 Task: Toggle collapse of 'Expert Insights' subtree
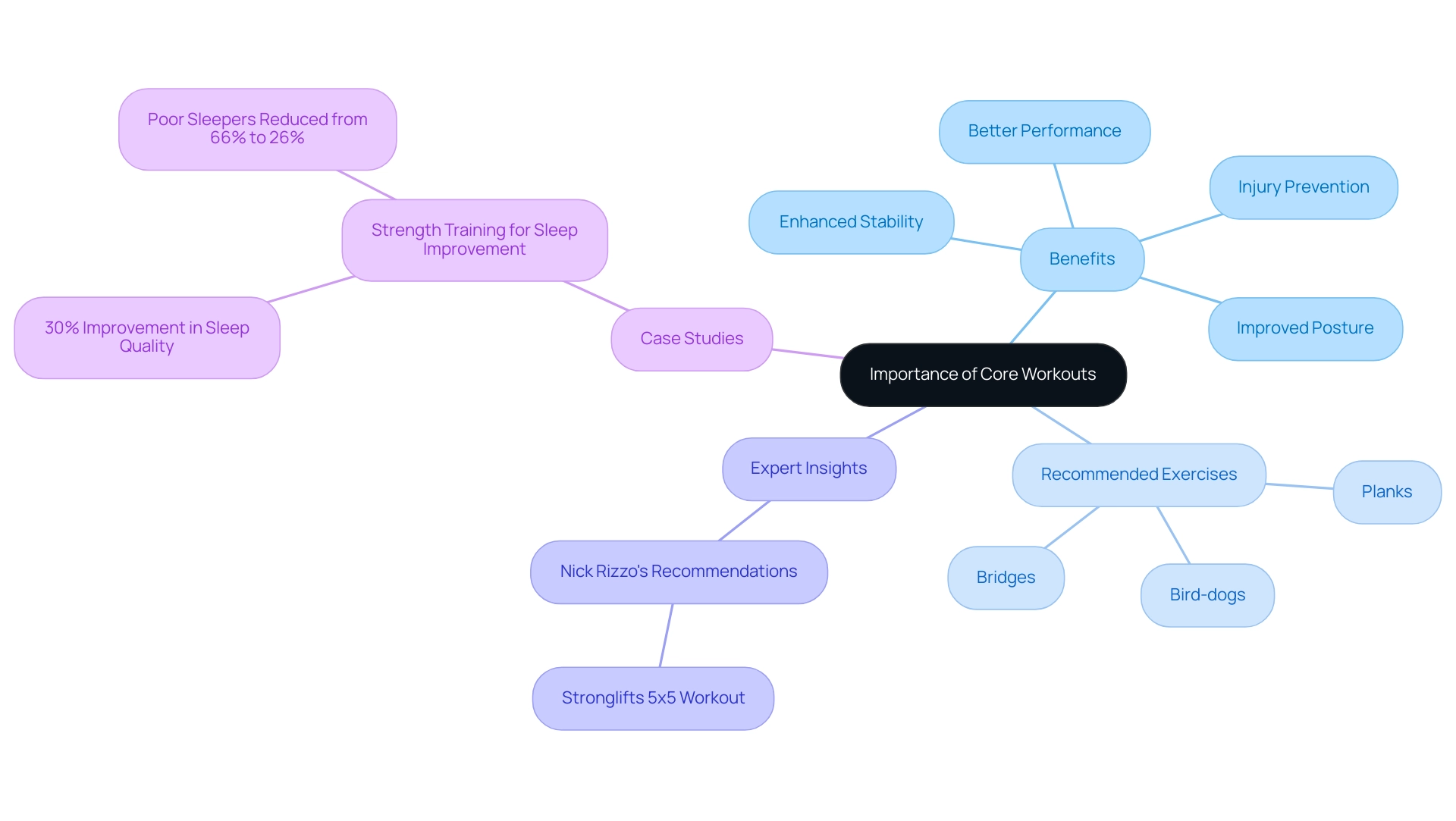(x=807, y=467)
